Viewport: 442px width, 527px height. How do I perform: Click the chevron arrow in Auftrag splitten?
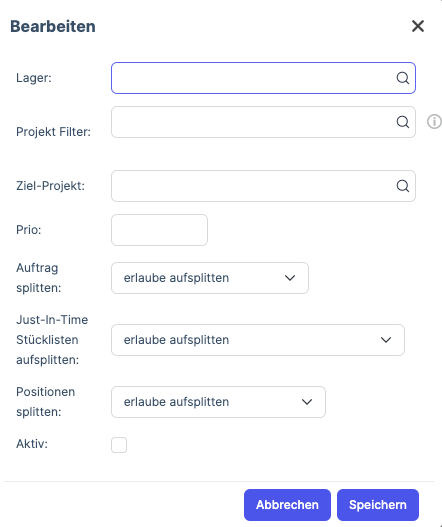point(290,278)
